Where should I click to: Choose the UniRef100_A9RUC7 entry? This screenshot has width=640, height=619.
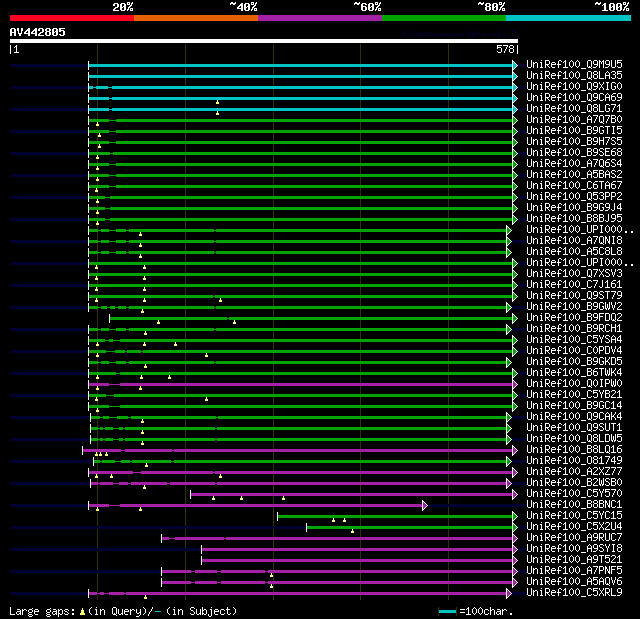click(x=574, y=538)
